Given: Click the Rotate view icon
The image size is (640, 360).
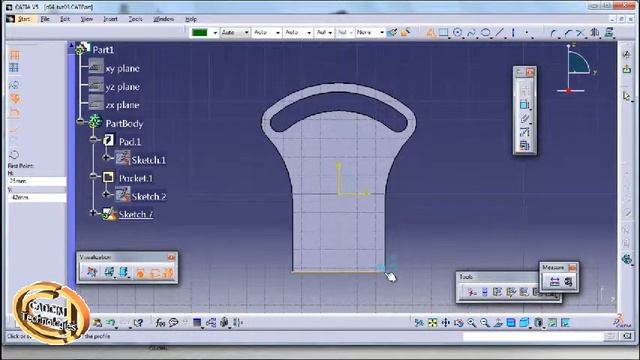Looking at the screenshot, I should coord(458,323).
